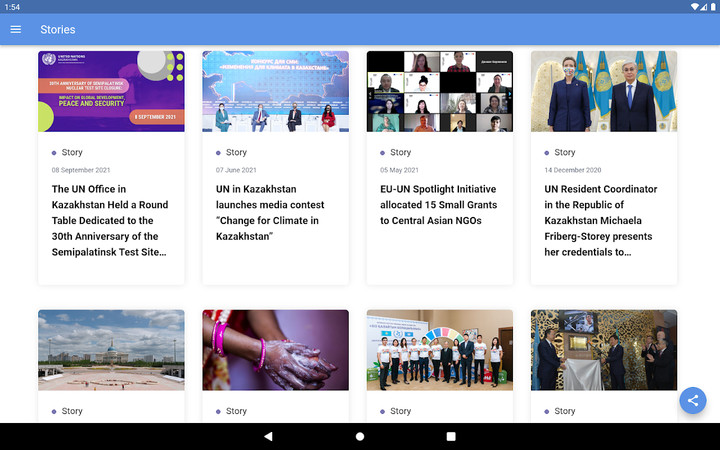Select the Stories title in app bar
Viewport: 720px width, 450px height.
pyautogui.click(x=58, y=29)
